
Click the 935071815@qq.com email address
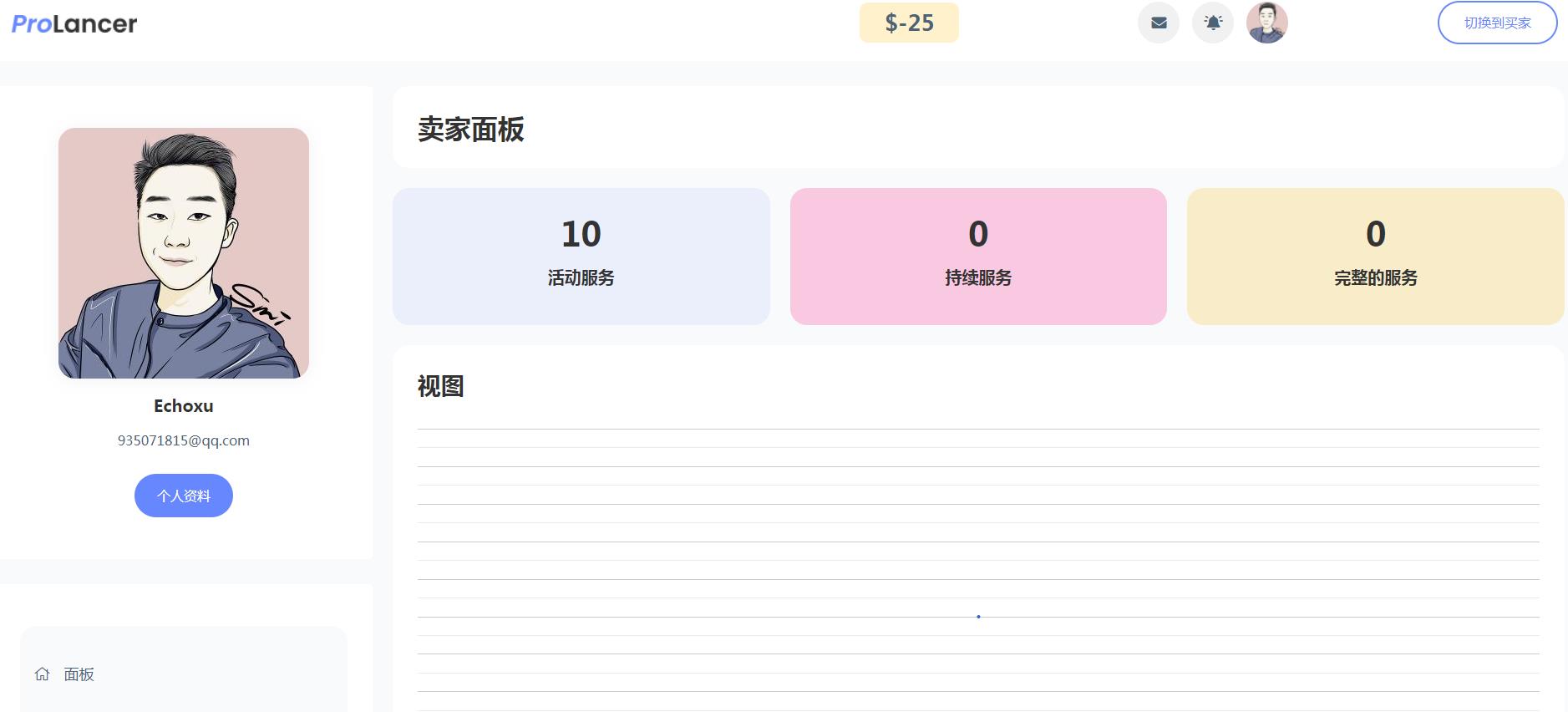(184, 440)
